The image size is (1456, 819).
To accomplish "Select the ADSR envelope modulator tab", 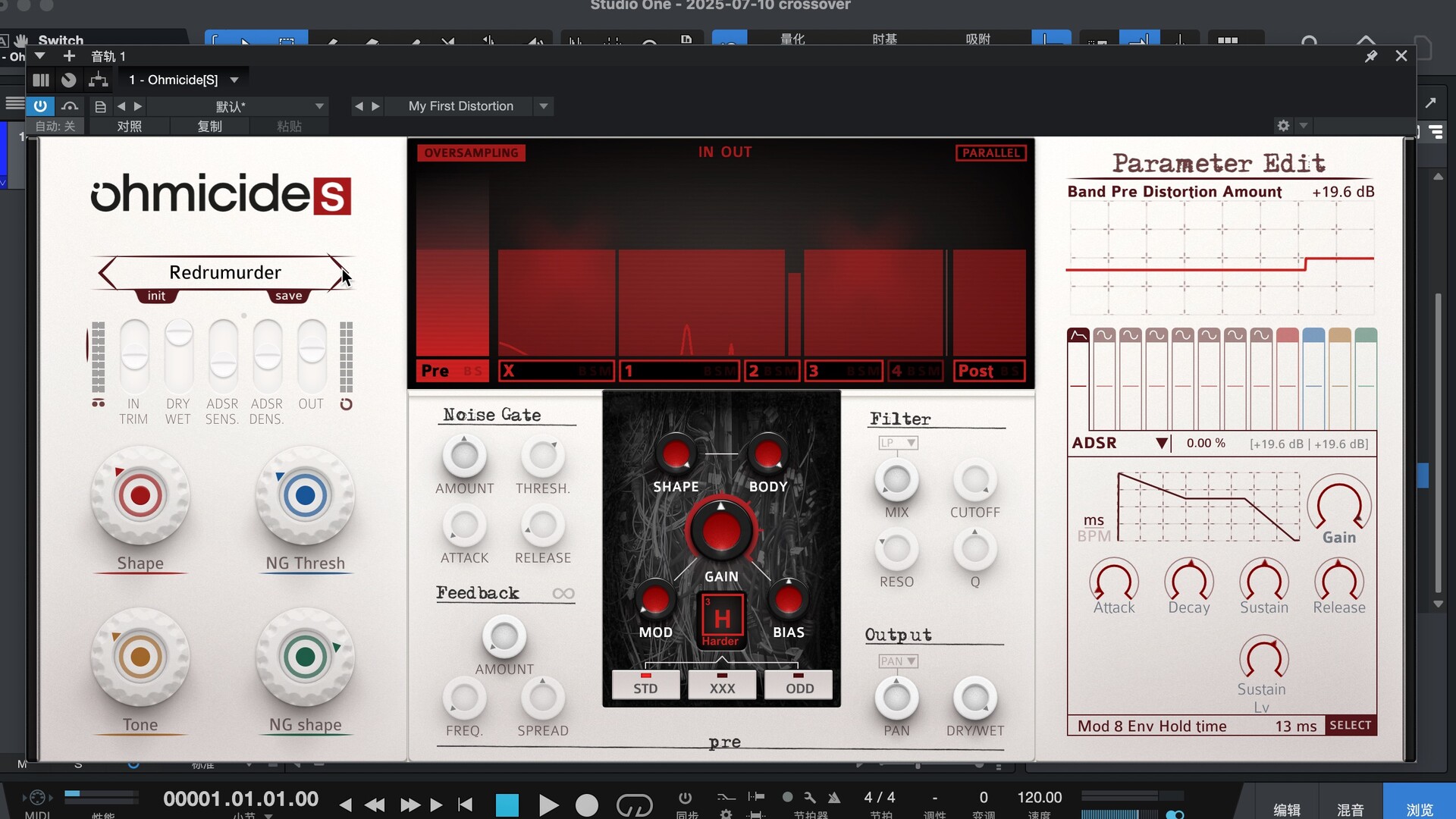I will 1078,335.
